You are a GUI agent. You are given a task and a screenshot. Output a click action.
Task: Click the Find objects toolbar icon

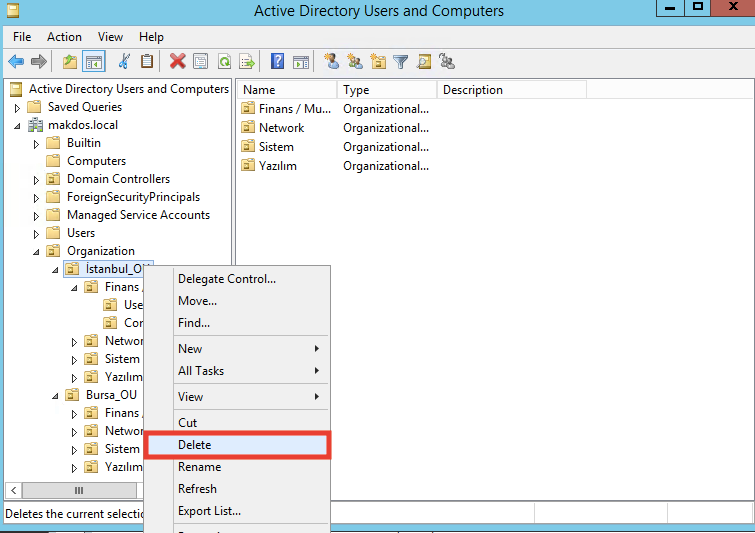click(424, 62)
